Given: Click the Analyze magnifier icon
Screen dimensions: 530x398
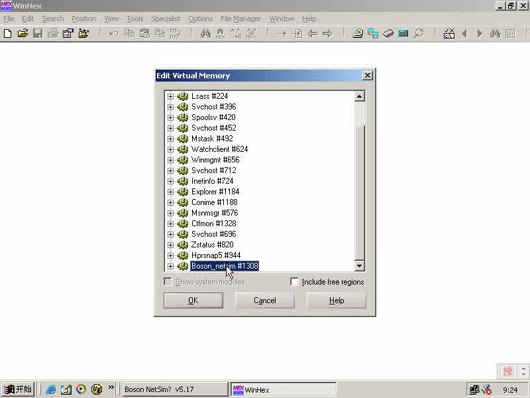Looking at the screenshot, I should coord(418,33).
